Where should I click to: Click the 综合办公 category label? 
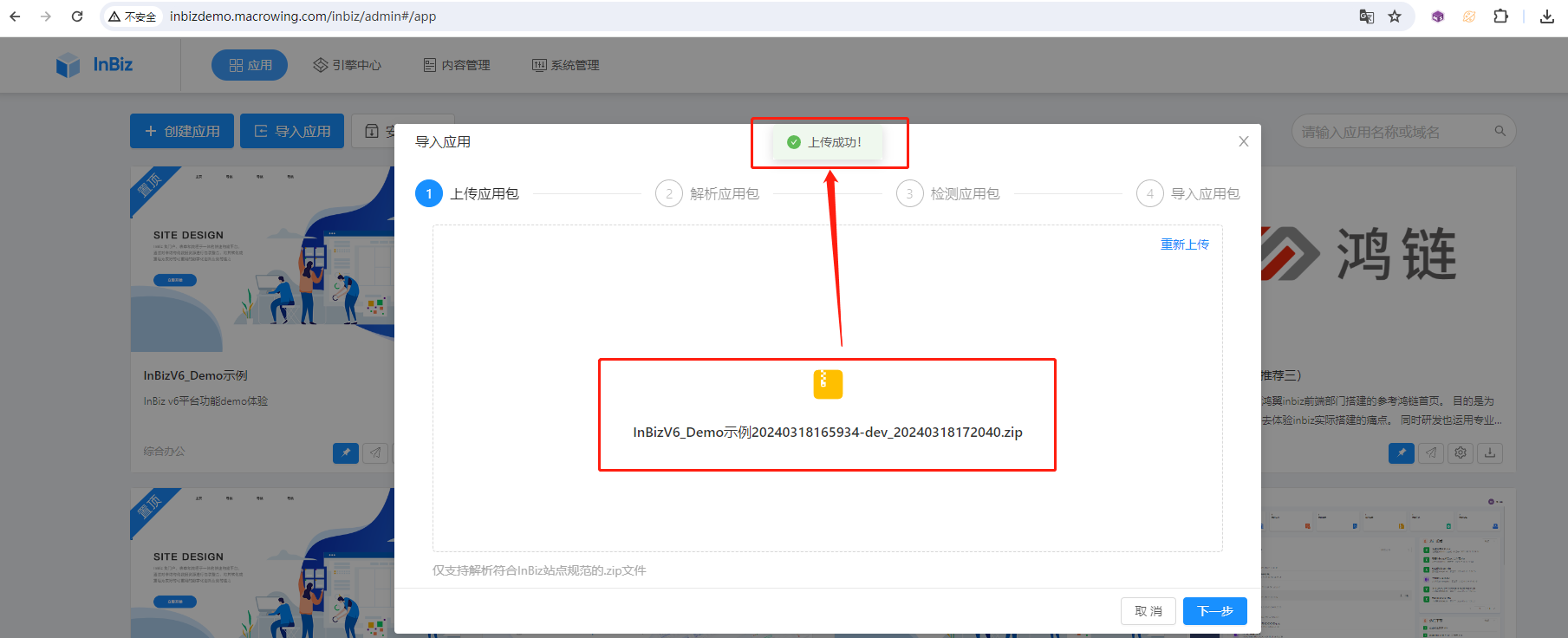(x=164, y=451)
